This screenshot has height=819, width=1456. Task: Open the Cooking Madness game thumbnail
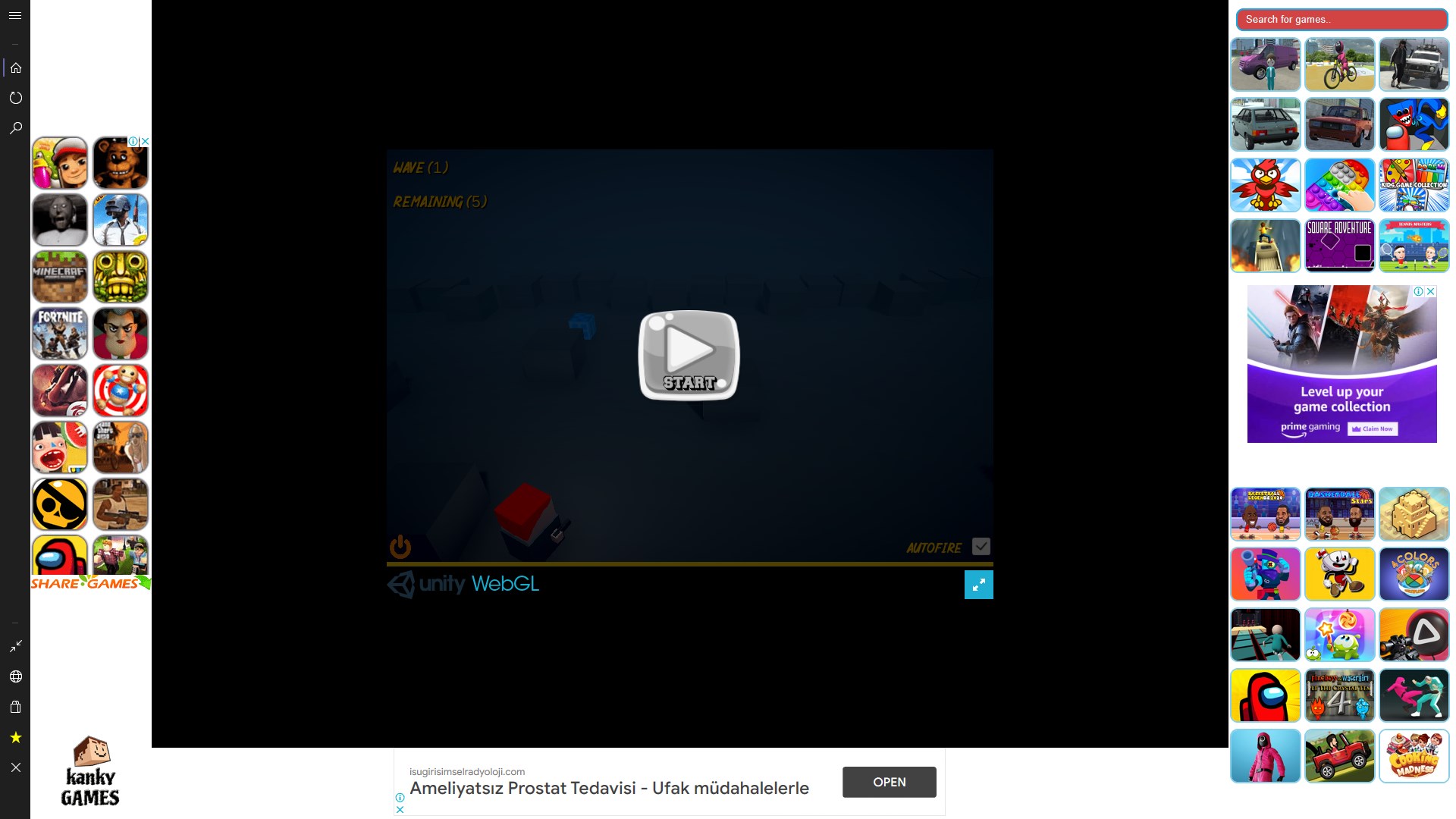pos(1414,756)
